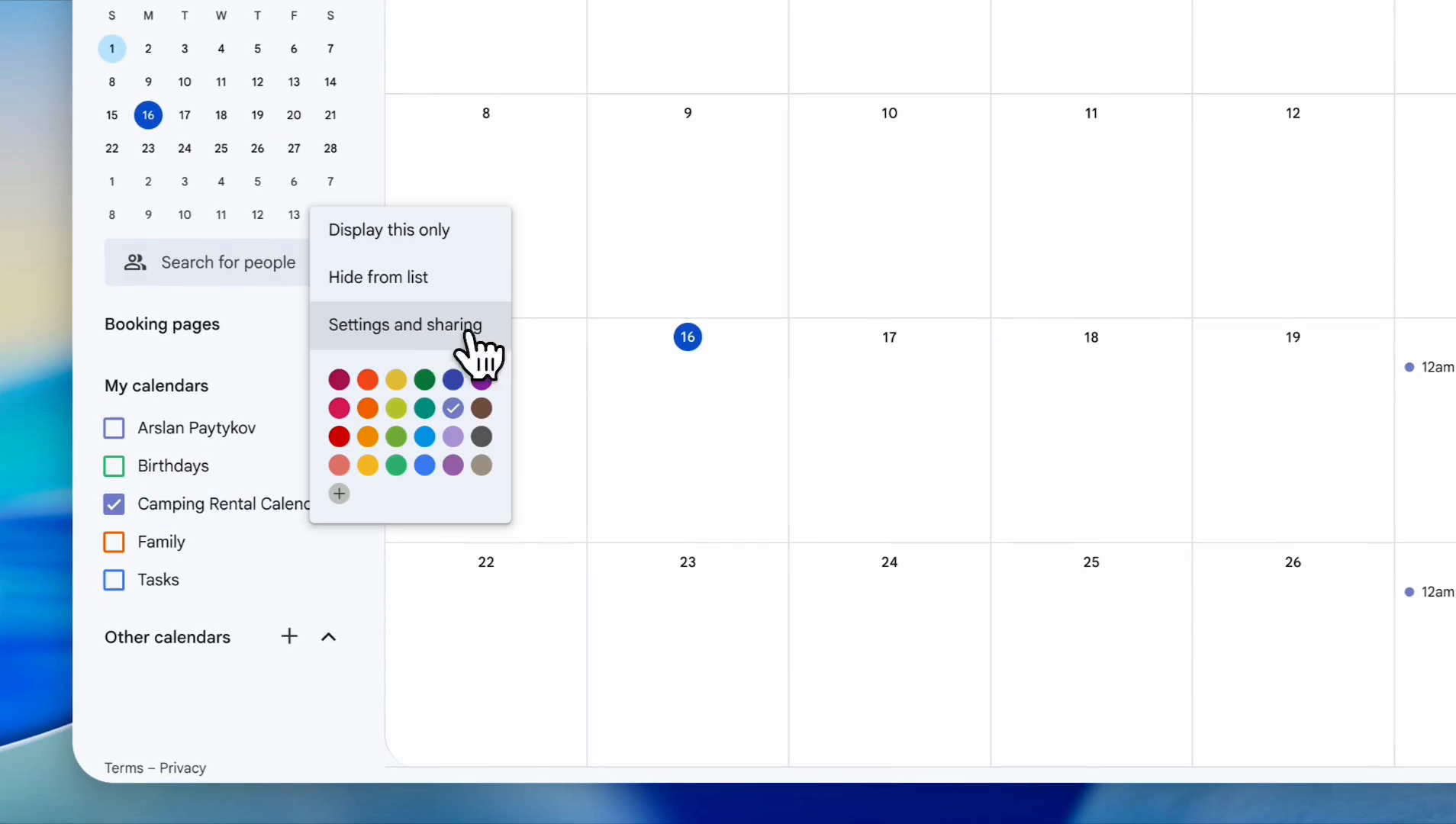Click the Birthdays calendar name

point(173,466)
